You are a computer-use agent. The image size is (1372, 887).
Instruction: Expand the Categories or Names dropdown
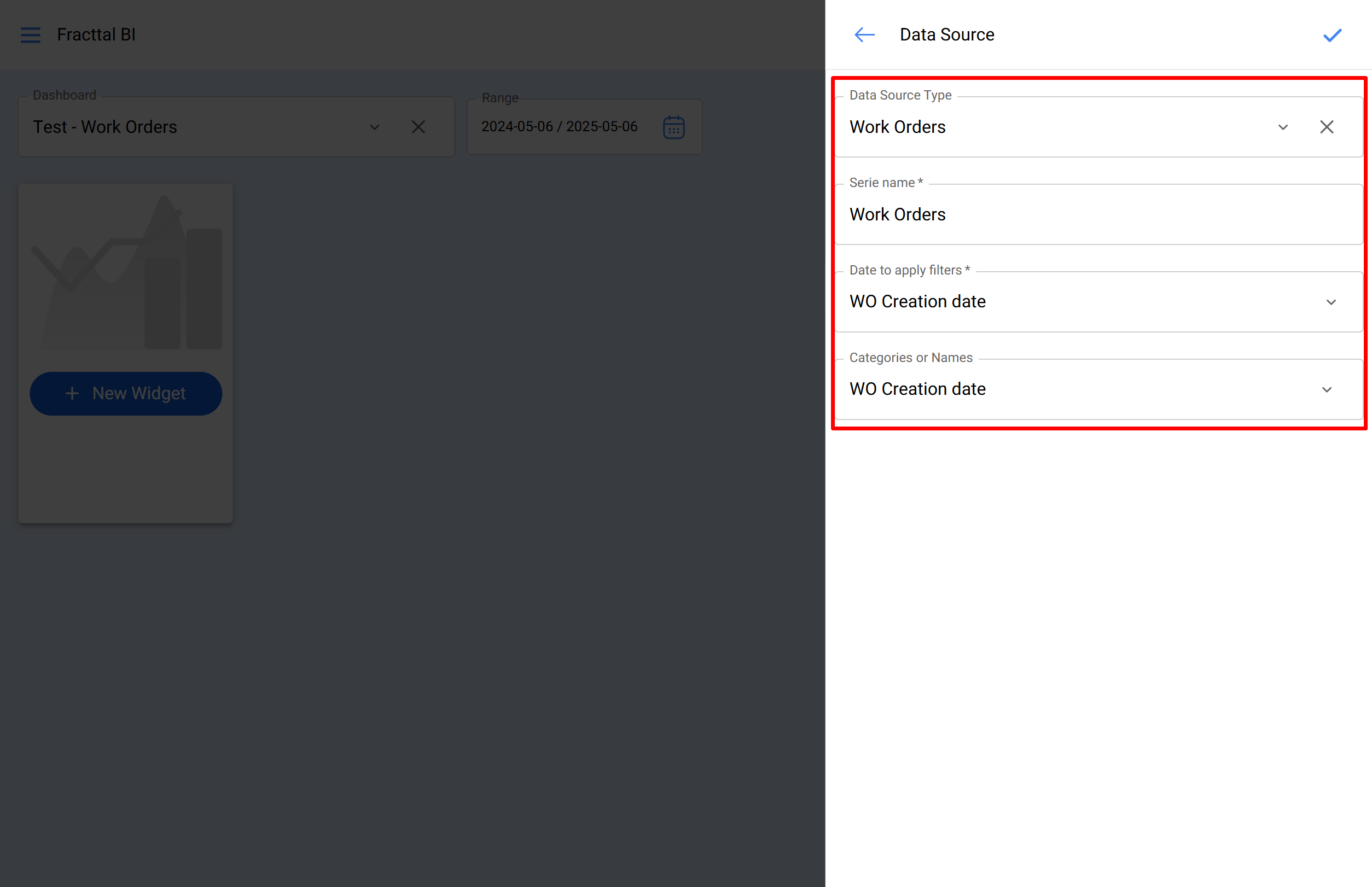click(x=1326, y=389)
